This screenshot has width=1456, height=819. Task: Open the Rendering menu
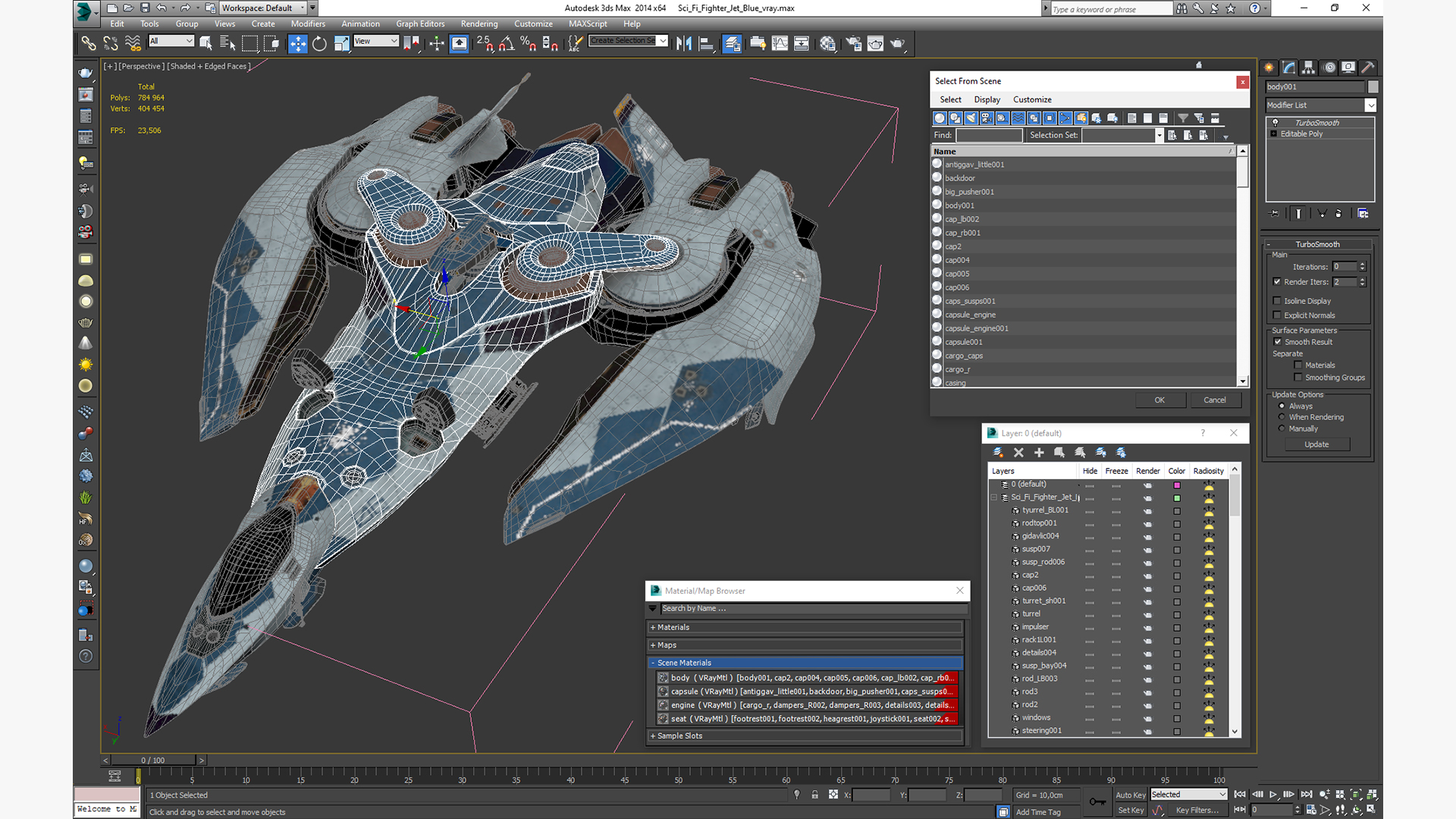click(479, 24)
